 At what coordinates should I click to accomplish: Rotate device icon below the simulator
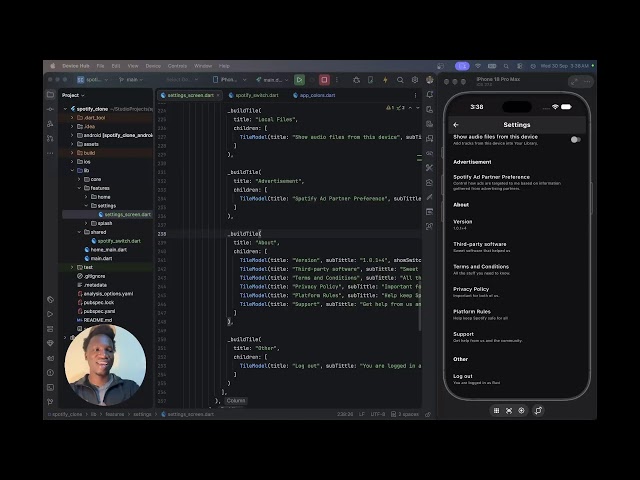[538, 411]
